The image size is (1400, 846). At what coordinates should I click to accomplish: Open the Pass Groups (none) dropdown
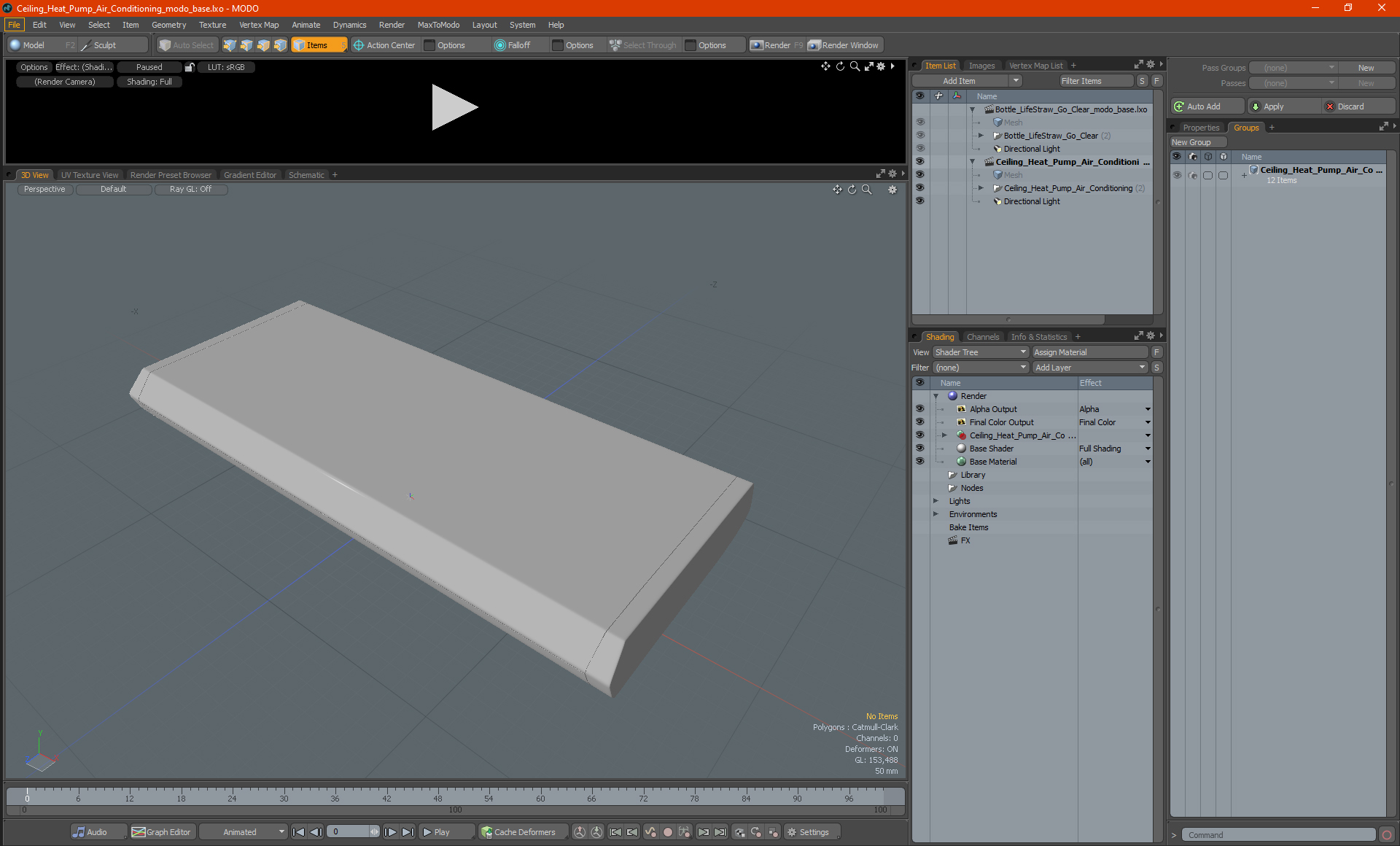(x=1293, y=68)
